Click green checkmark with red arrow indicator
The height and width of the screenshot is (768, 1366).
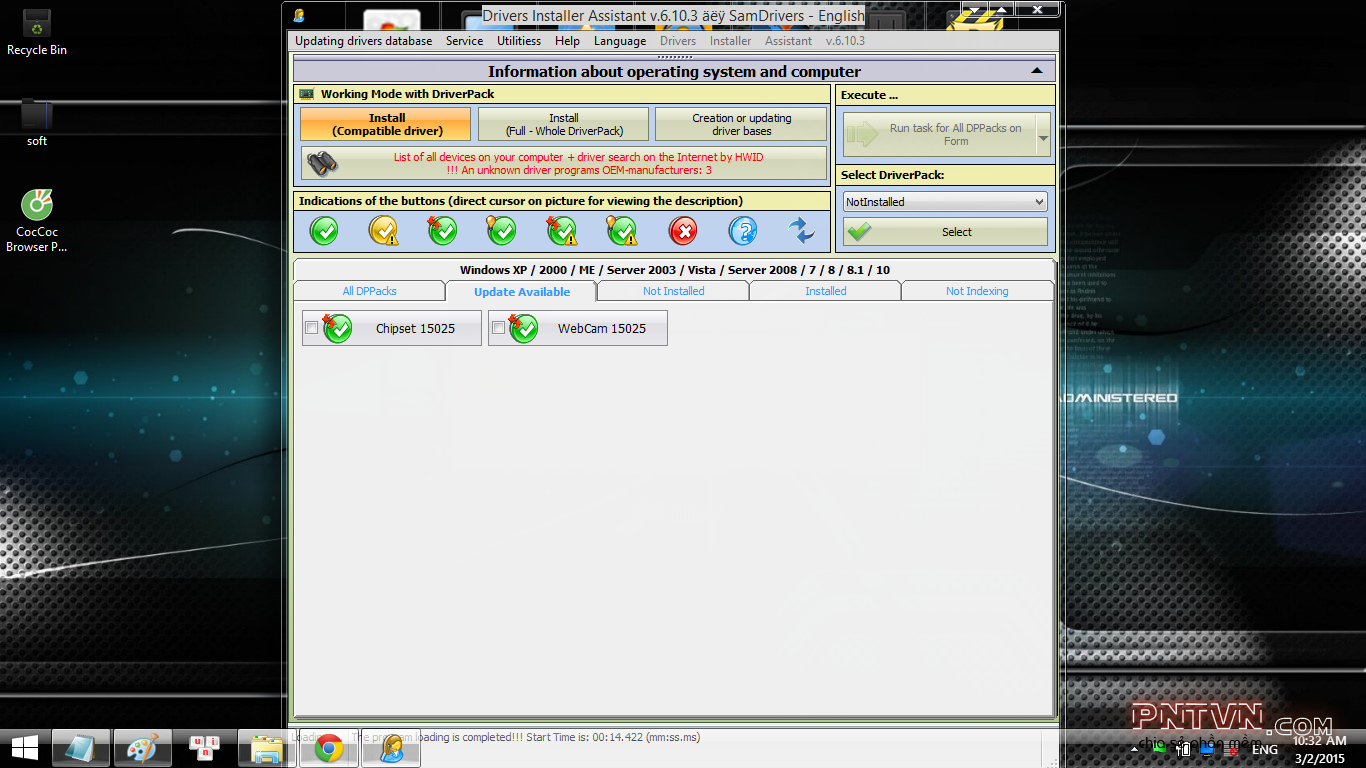tap(442, 231)
